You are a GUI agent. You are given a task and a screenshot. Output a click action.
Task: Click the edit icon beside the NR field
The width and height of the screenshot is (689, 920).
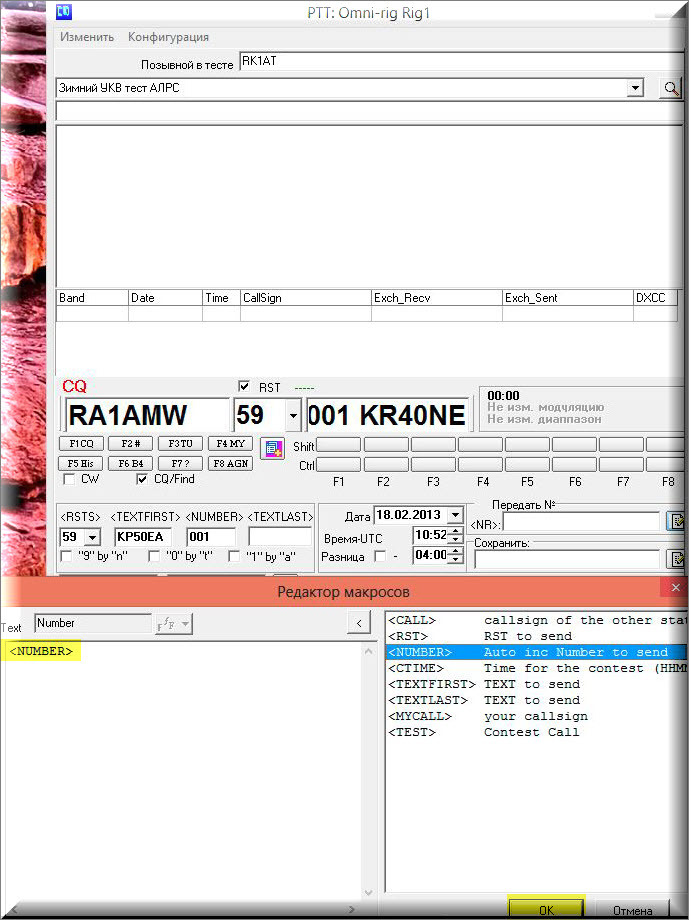677,521
